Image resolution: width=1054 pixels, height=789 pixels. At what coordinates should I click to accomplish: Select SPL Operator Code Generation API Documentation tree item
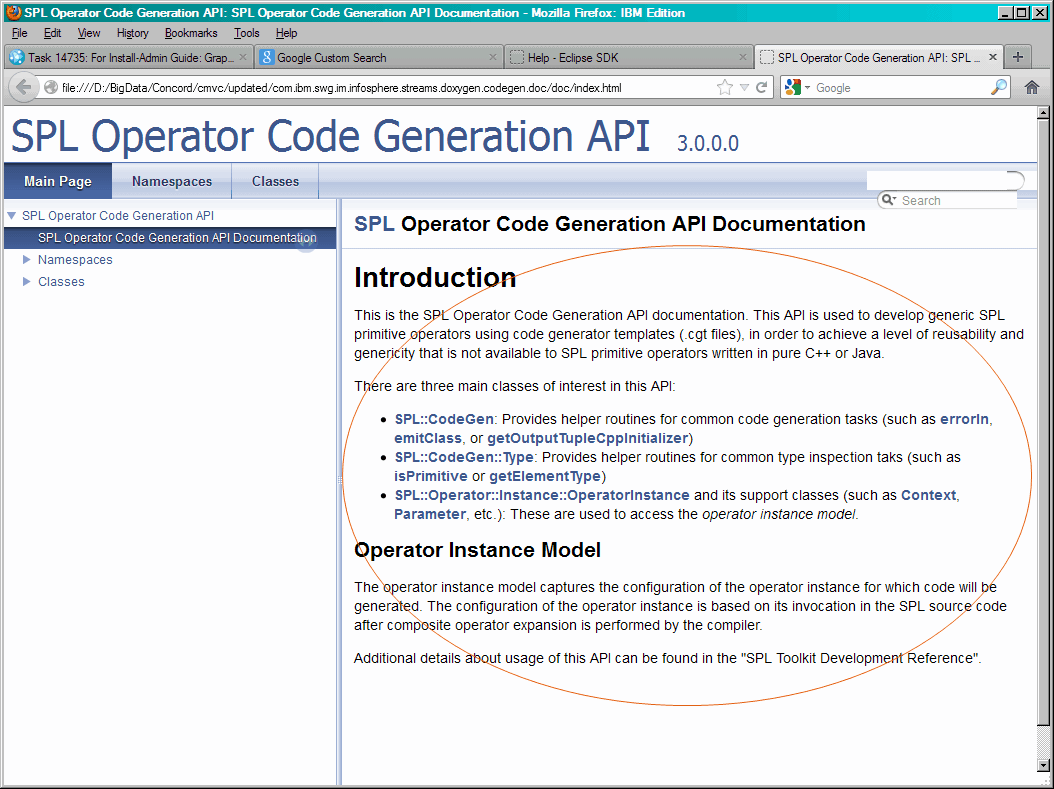[x=177, y=238]
